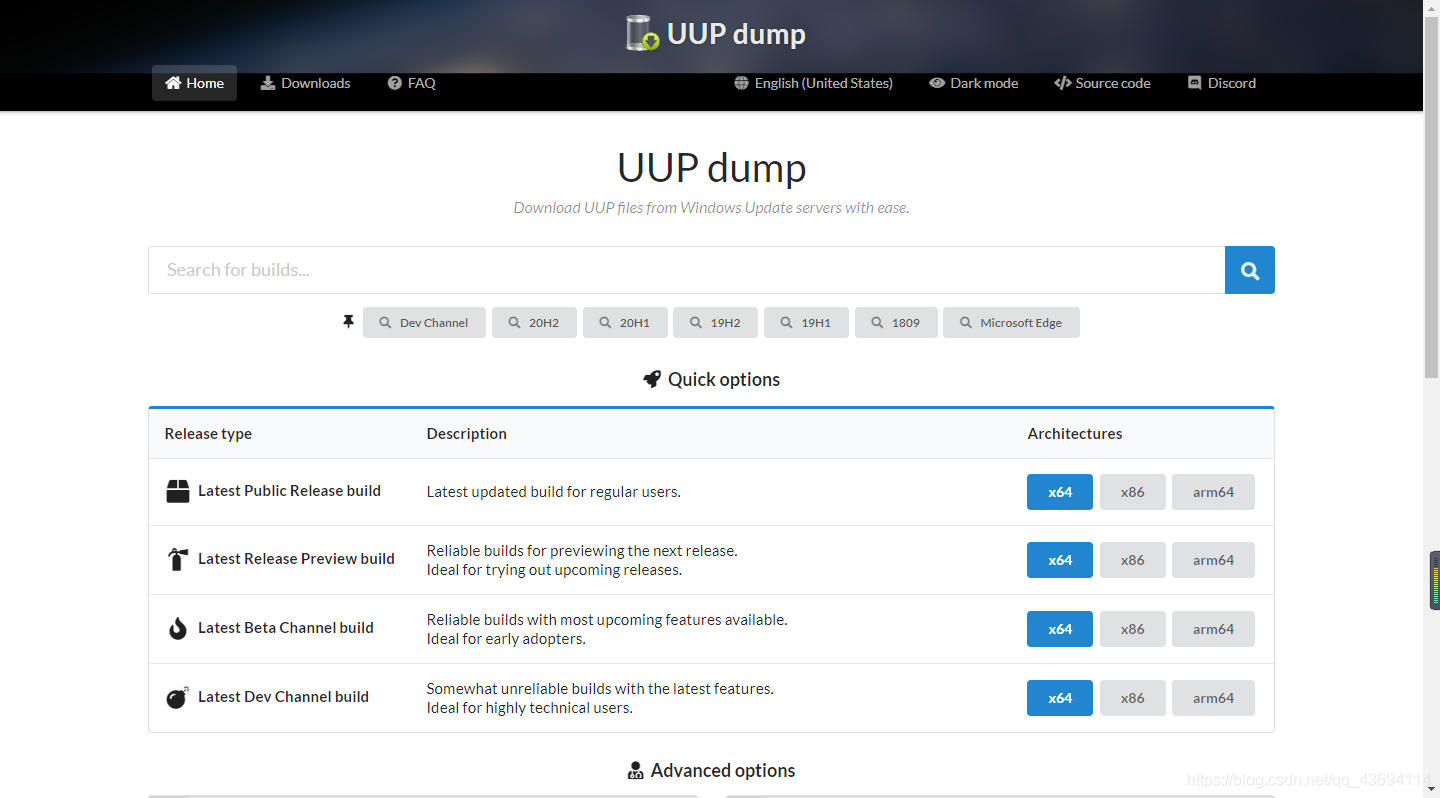This screenshot has height=798, width=1440.
Task: Choose x64 for Latest Release Preview build
Action: click(1060, 560)
